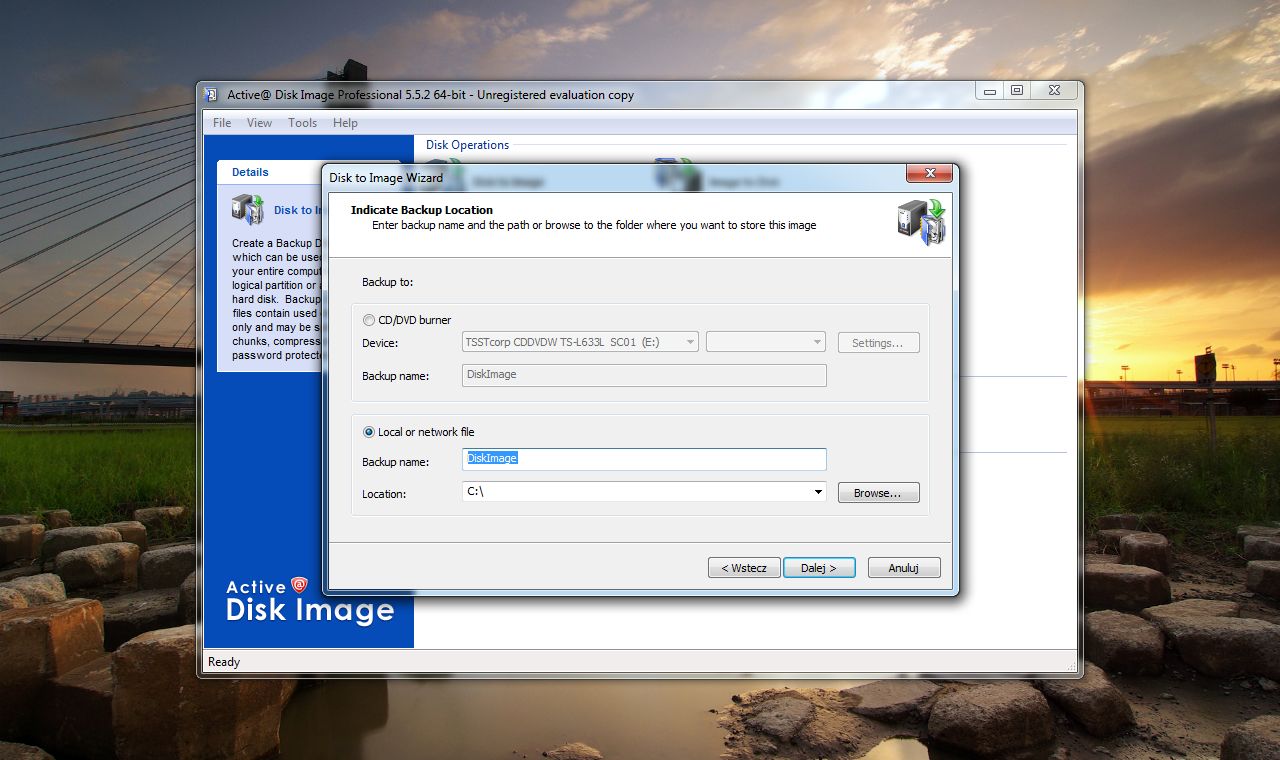The width and height of the screenshot is (1280, 760).
Task: Click the Details tab in the sidebar
Action: tap(250, 172)
